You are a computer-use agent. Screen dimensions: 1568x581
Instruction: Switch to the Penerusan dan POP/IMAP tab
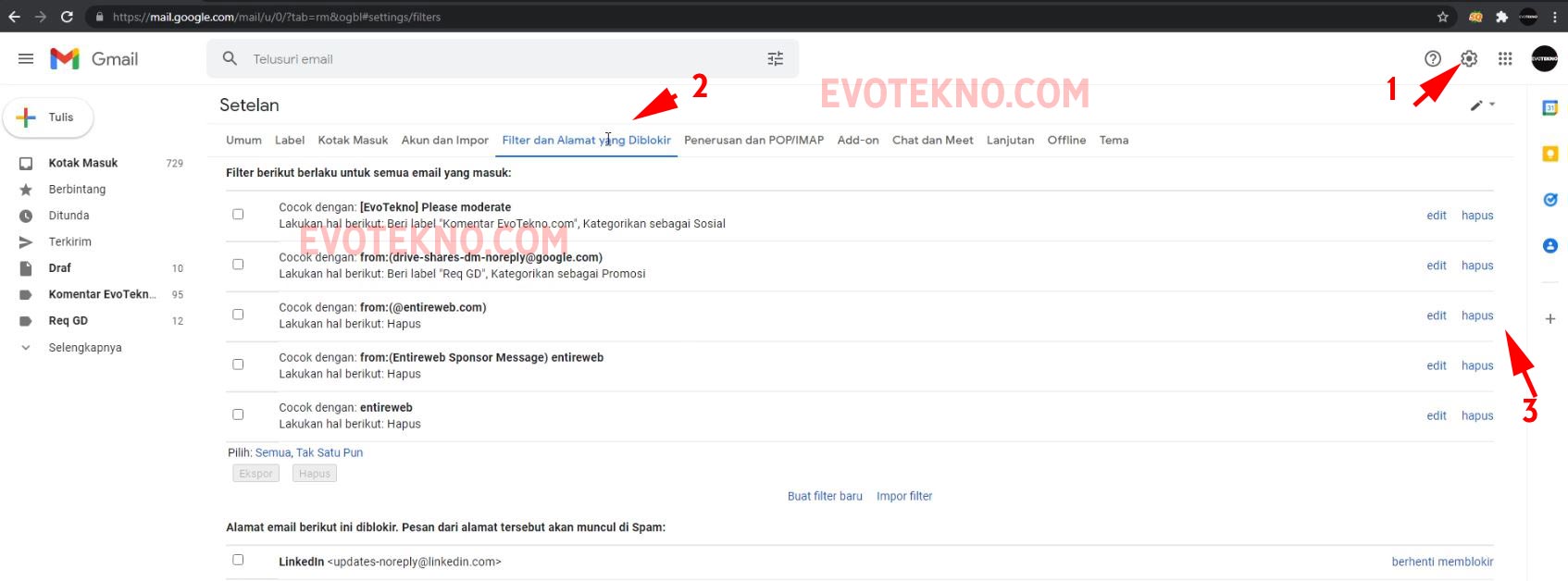(753, 141)
